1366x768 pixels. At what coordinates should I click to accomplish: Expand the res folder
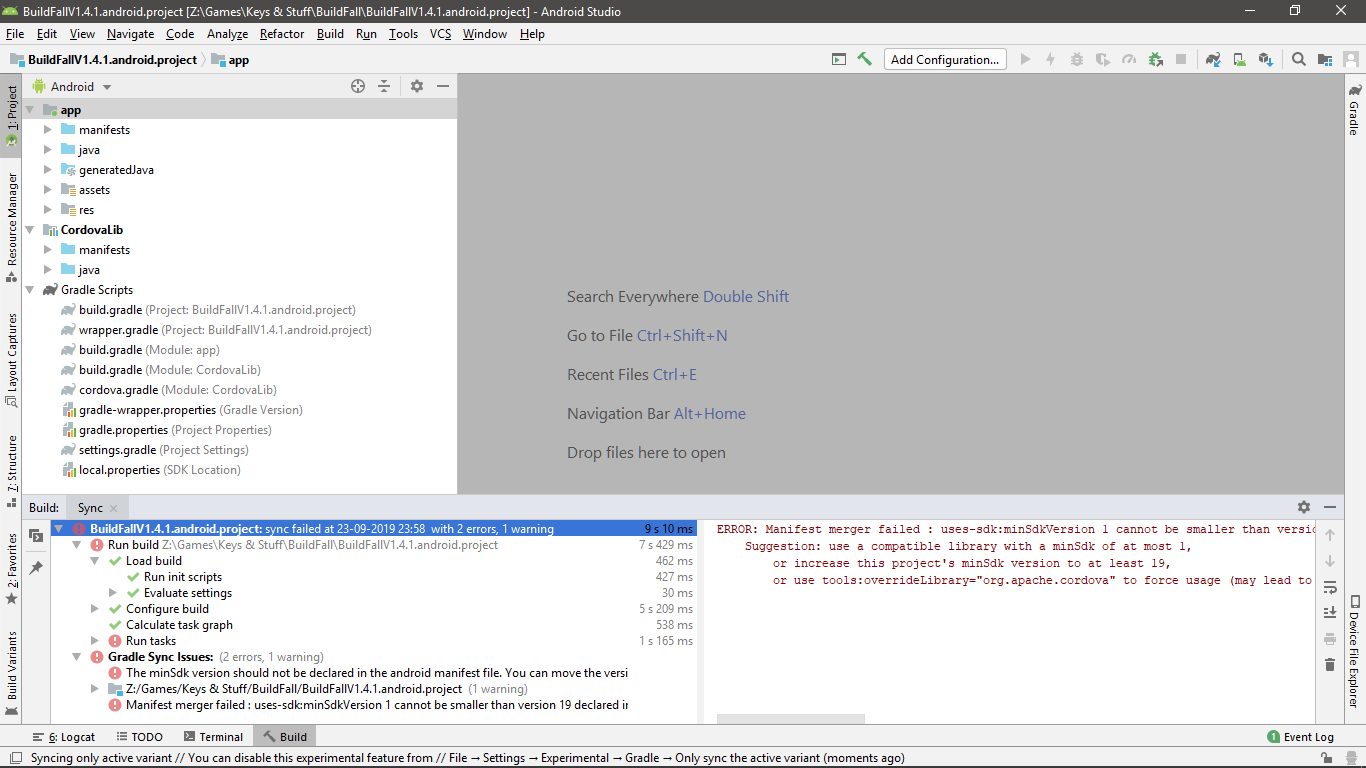48,210
